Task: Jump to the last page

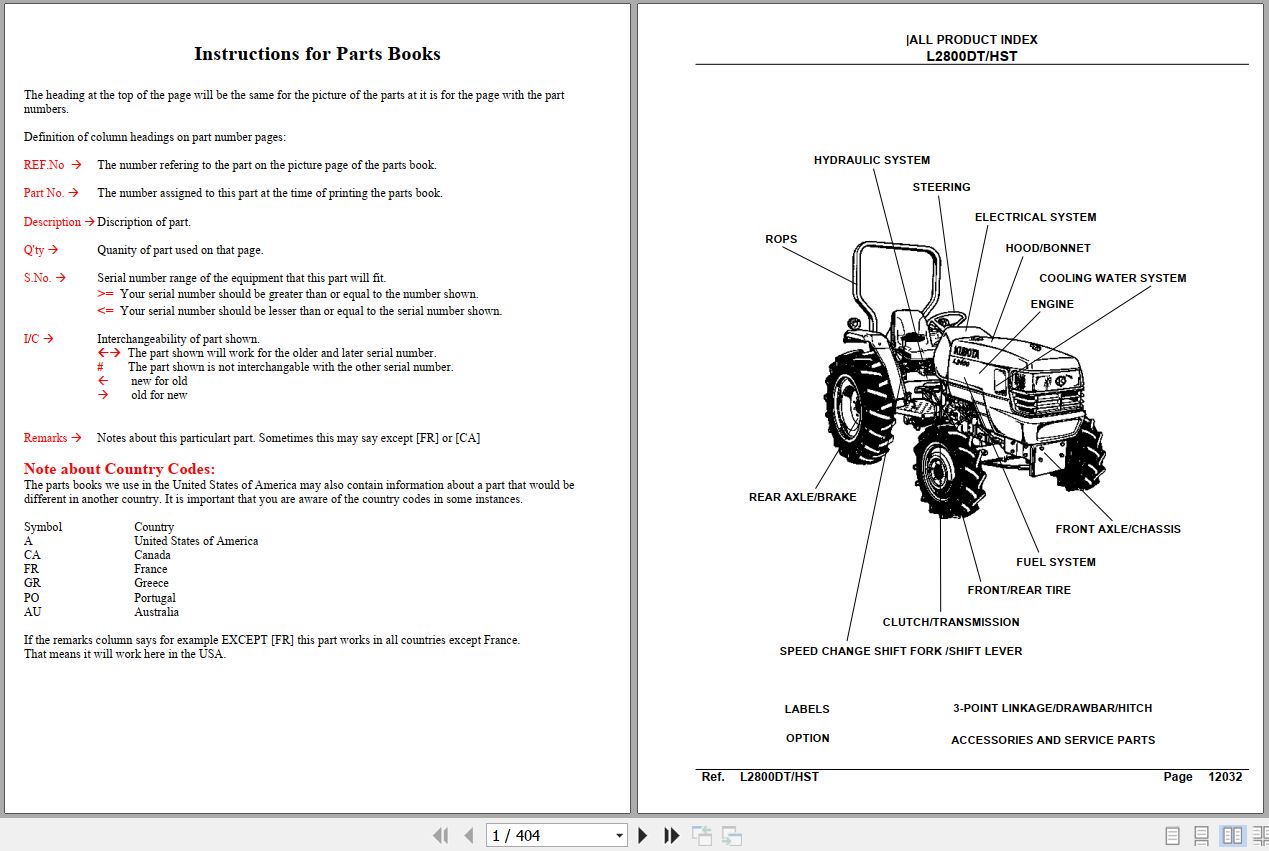Action: pos(672,836)
